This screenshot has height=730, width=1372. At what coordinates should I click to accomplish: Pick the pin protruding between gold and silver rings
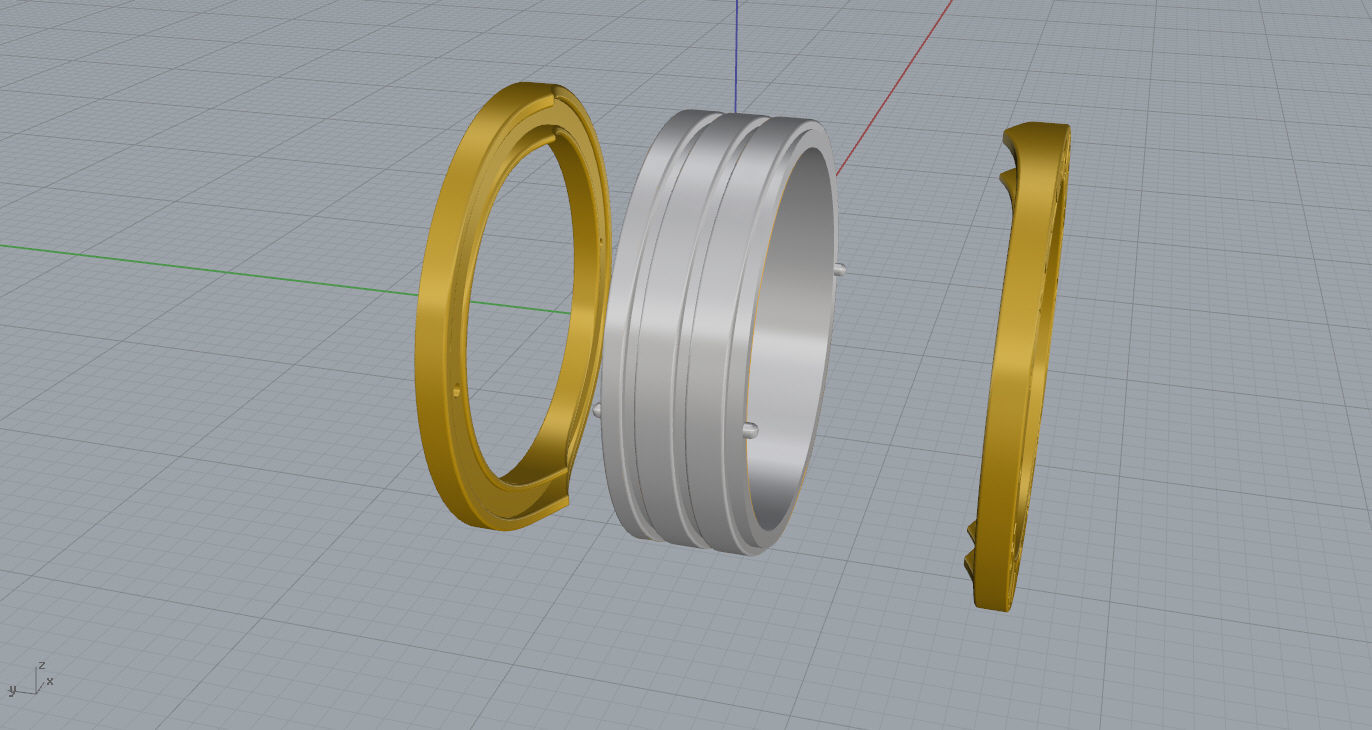tap(598, 409)
